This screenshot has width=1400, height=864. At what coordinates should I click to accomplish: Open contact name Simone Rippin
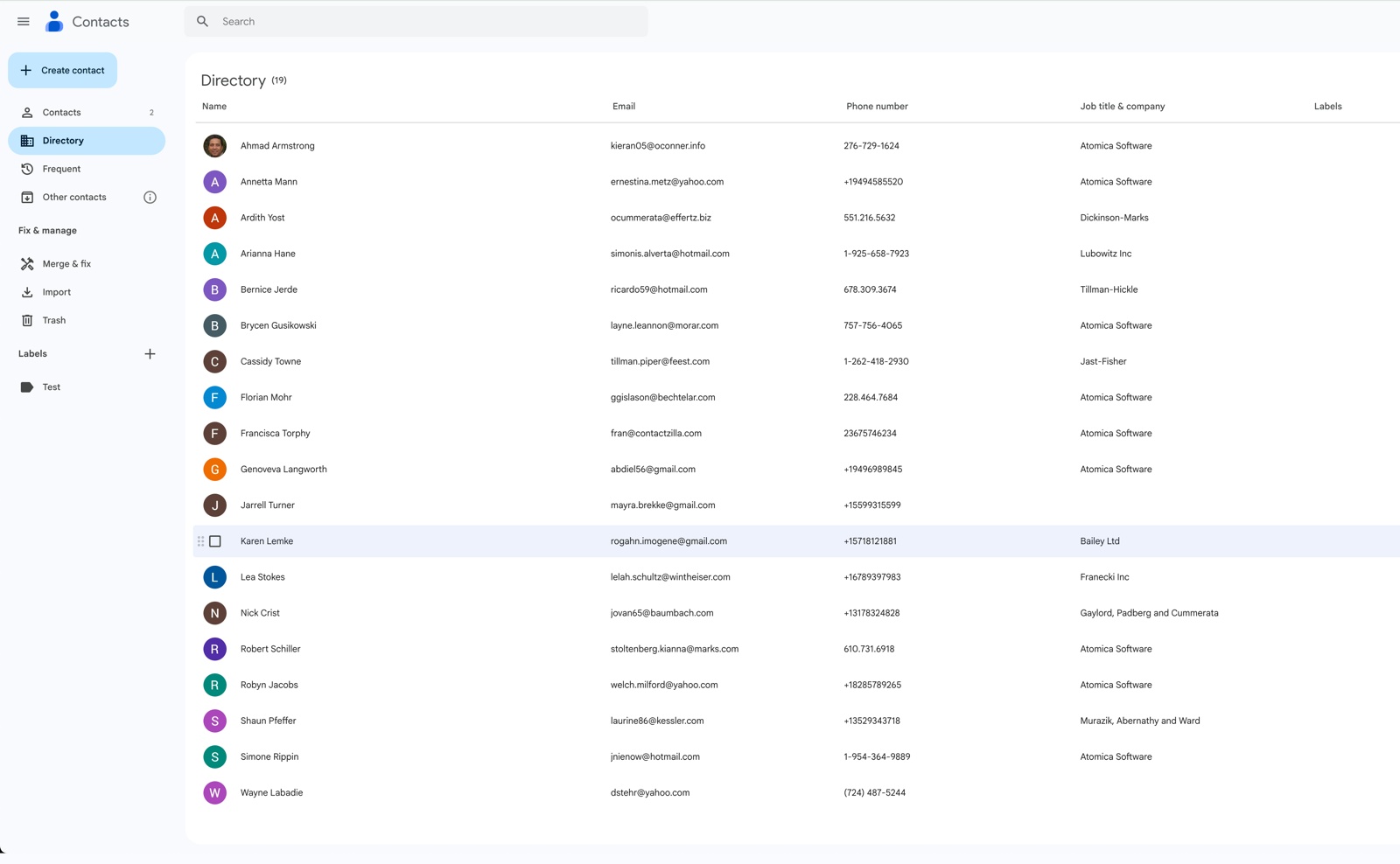(269, 756)
